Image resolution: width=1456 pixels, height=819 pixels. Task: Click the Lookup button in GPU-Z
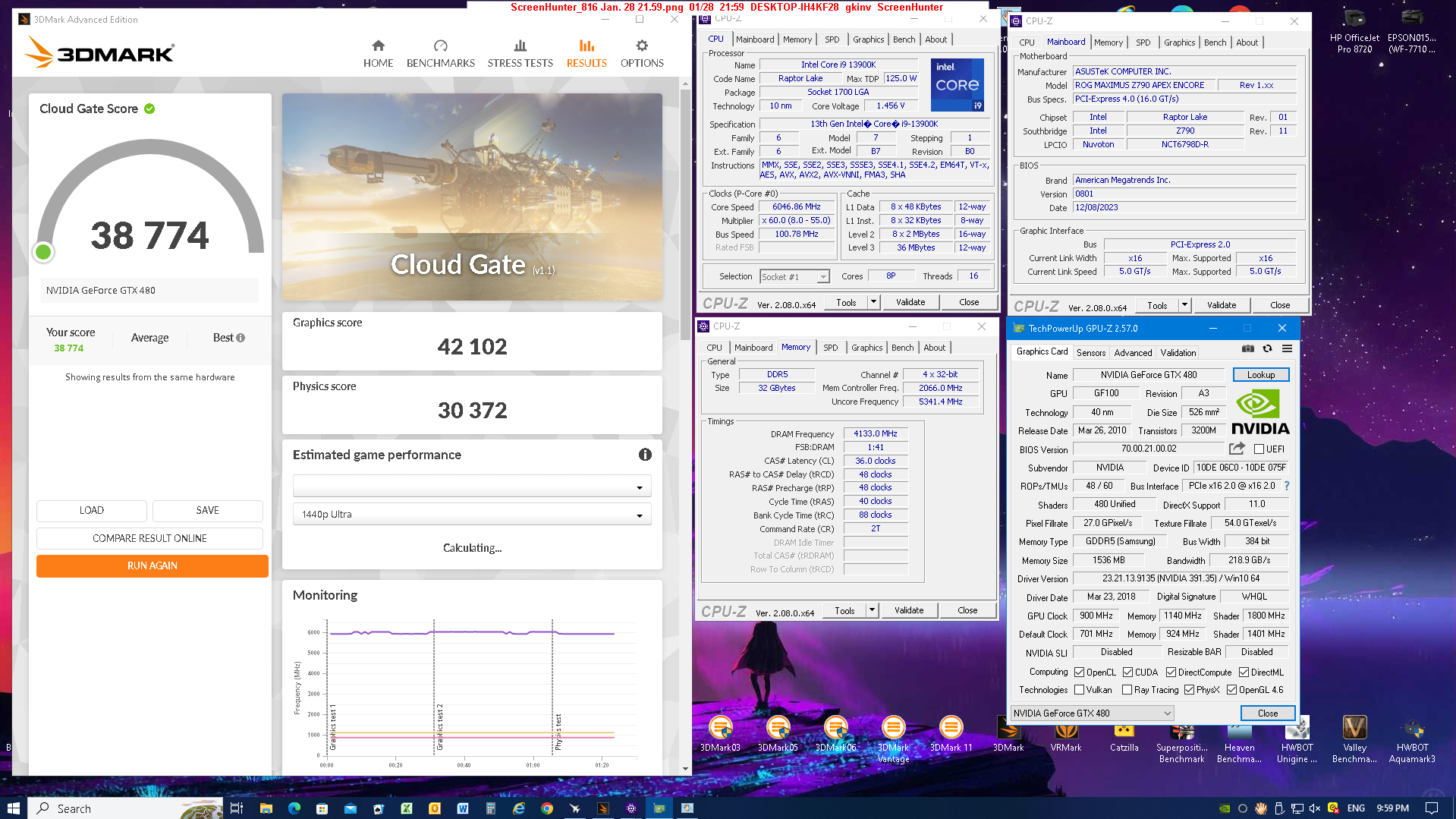[1260, 375]
